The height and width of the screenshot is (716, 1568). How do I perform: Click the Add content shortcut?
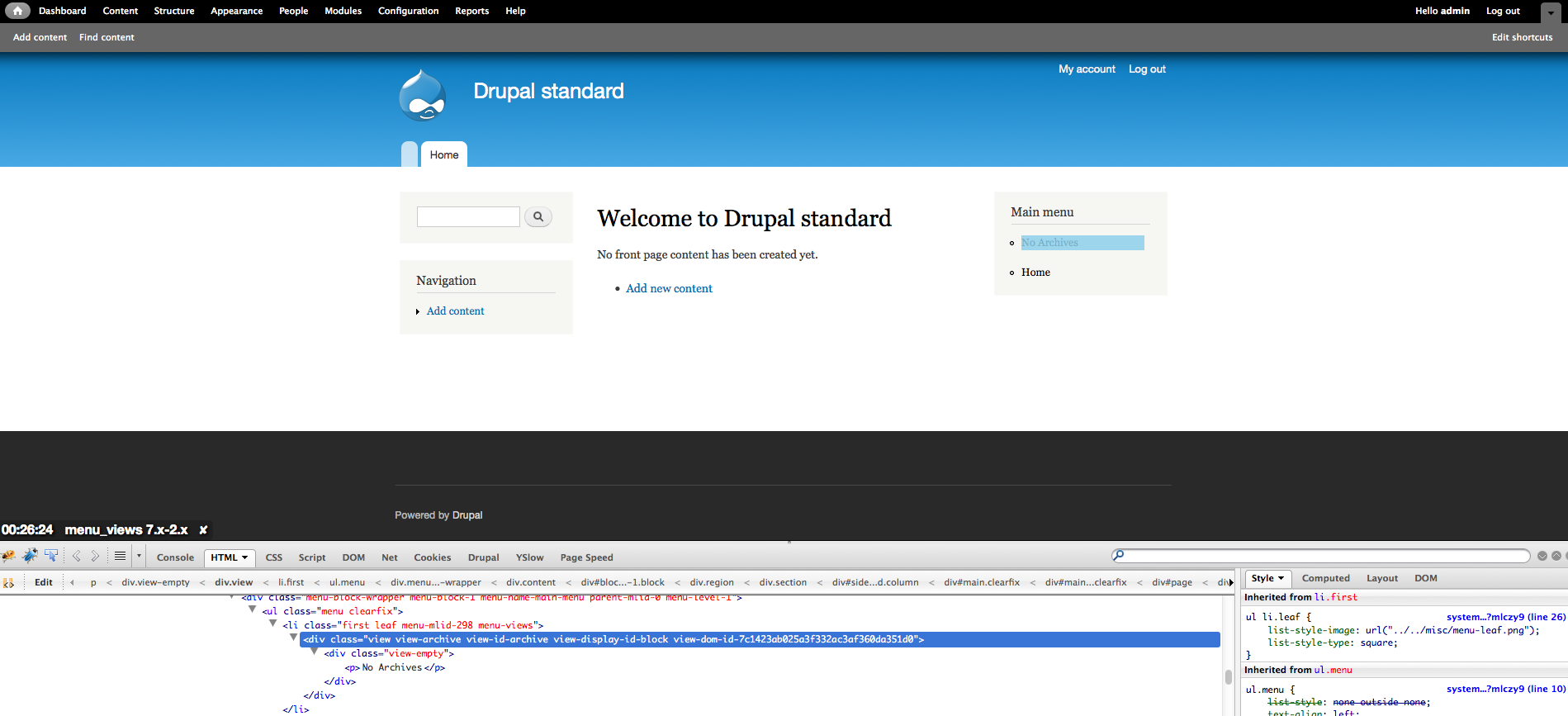[40, 37]
